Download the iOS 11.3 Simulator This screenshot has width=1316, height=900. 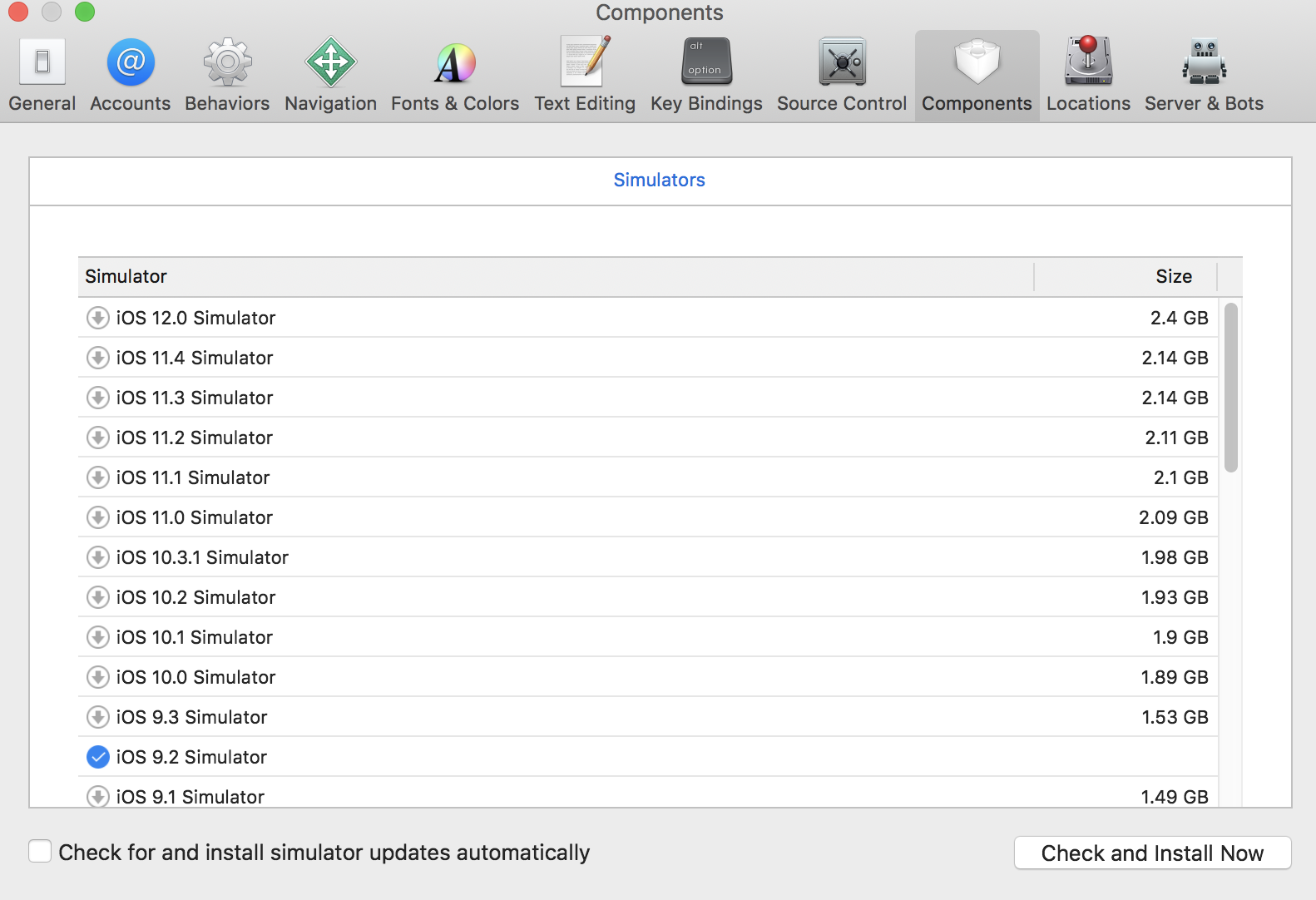[98, 398]
